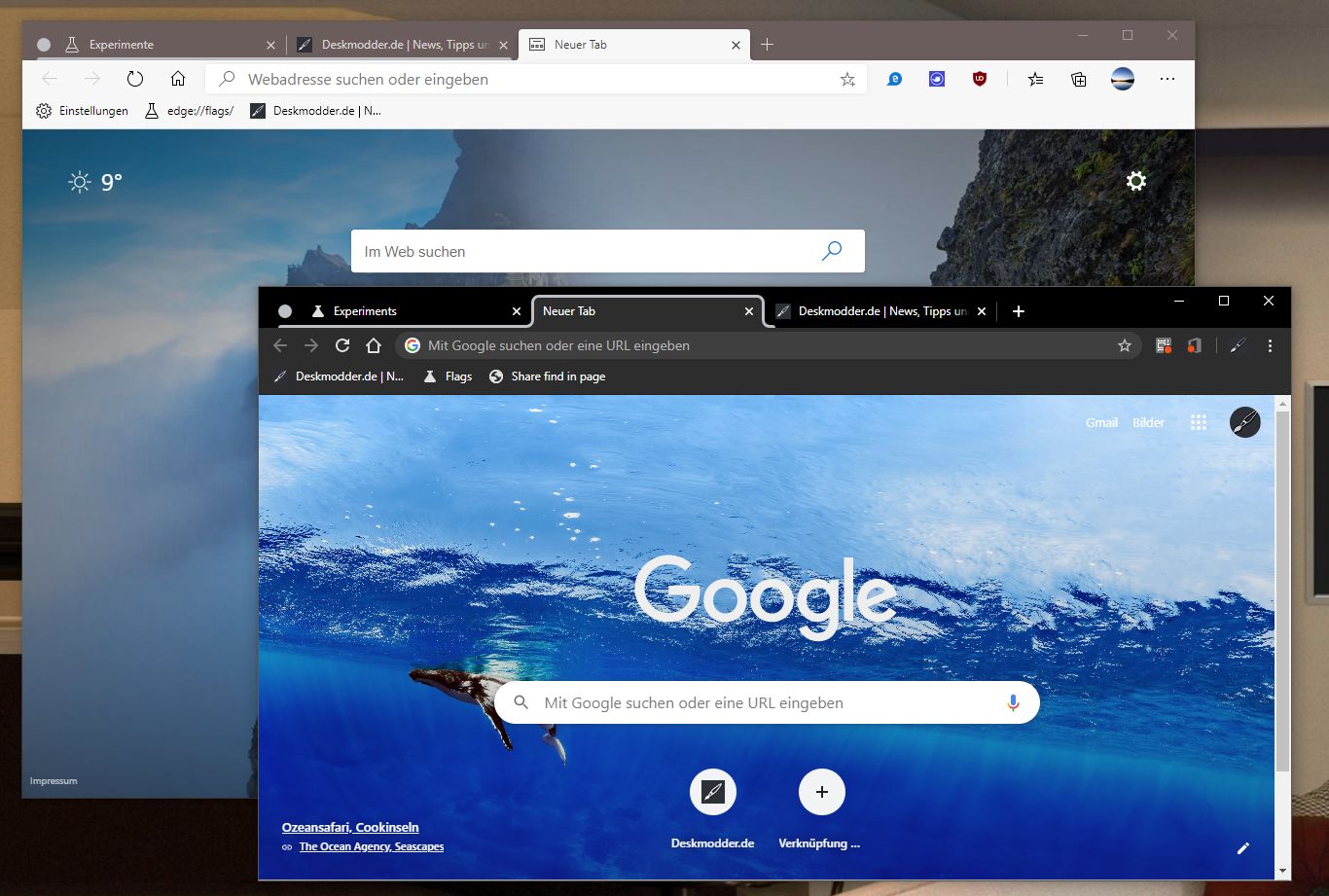Click Chrome forward arrow

click(x=311, y=345)
